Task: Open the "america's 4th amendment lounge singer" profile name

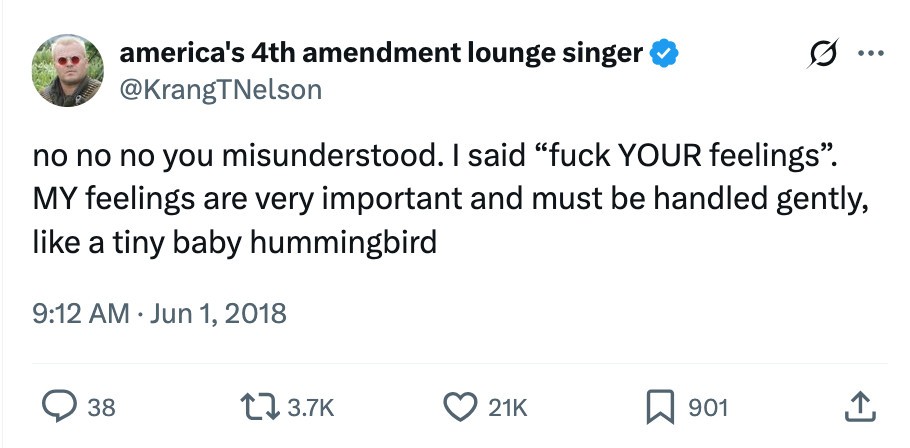Action: tap(381, 54)
